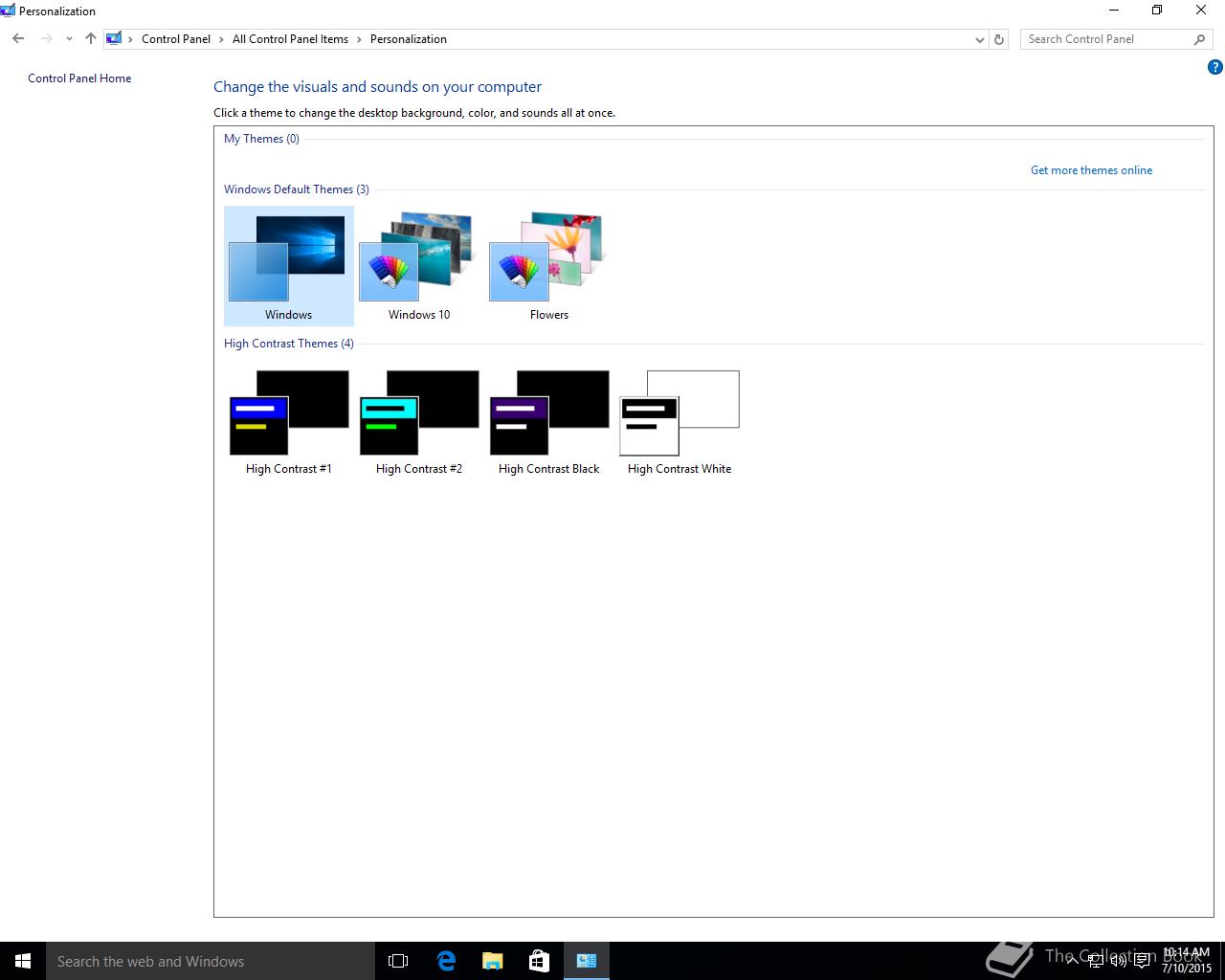The width and height of the screenshot is (1225, 980).
Task: Go to Control Panel Home
Action: click(x=79, y=78)
